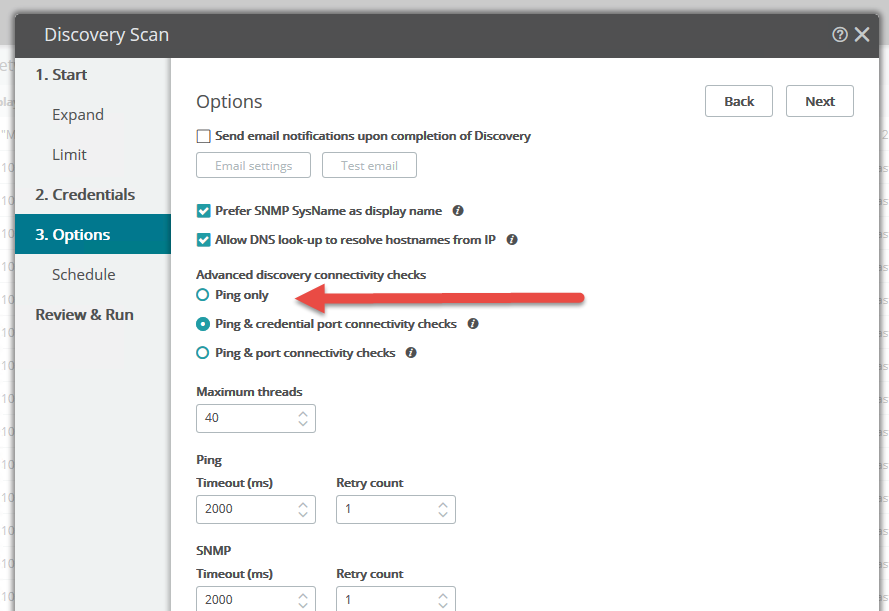889x611 pixels.
Task: Close the Discovery Scan dialog
Action: point(862,35)
